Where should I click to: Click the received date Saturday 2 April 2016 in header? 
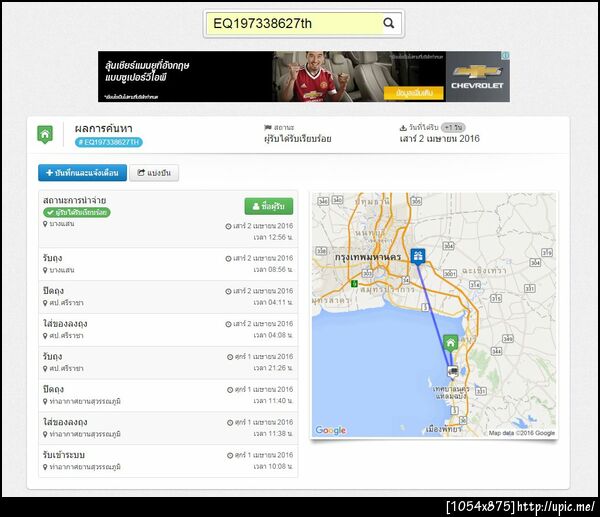point(439,139)
